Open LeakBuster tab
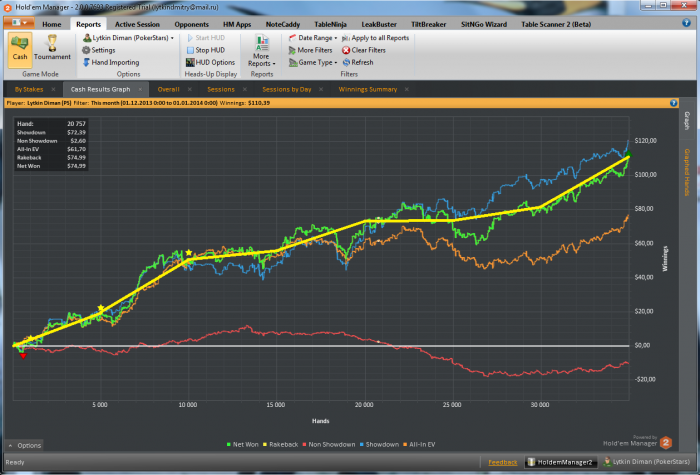This screenshot has height=475, width=700. click(379, 25)
